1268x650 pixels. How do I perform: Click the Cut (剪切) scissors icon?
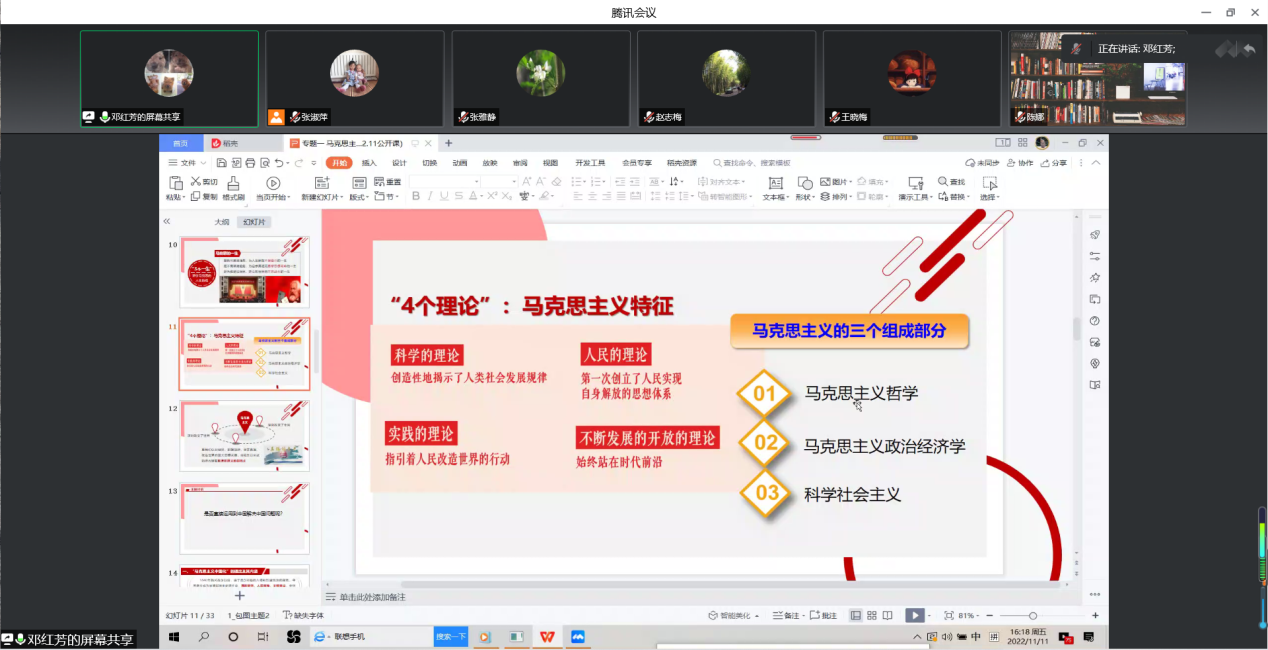(x=196, y=182)
